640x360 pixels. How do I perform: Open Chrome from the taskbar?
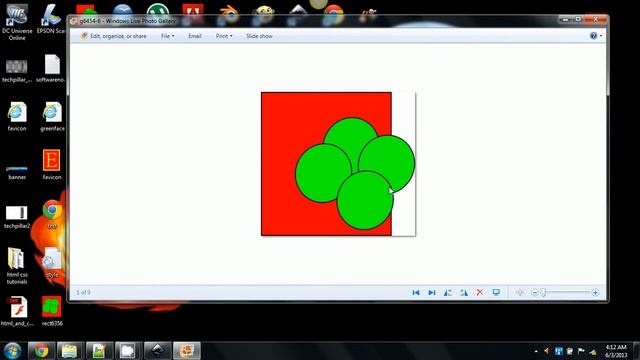[x=41, y=351]
